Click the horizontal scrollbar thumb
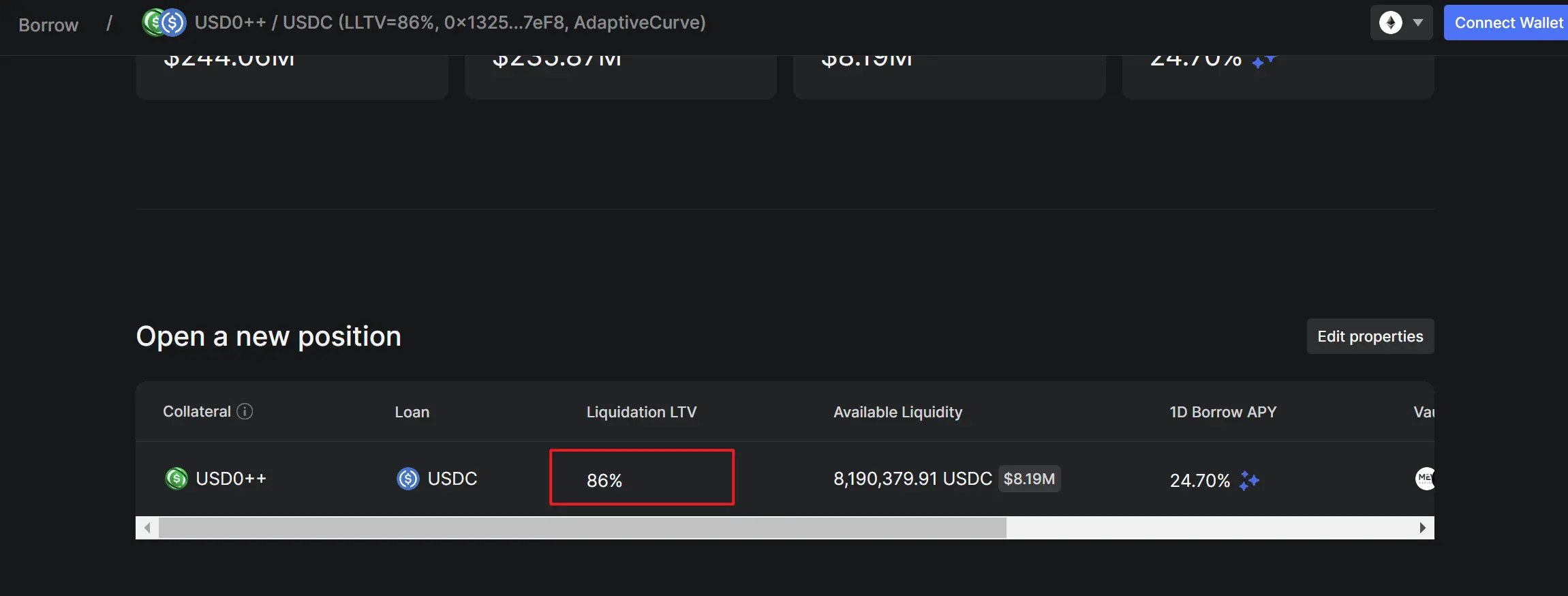Image resolution: width=1568 pixels, height=596 pixels. 582,528
